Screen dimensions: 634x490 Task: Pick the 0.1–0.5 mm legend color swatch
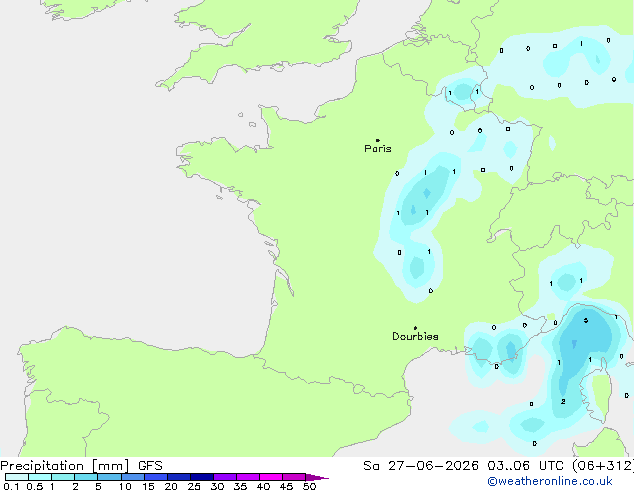(17, 477)
